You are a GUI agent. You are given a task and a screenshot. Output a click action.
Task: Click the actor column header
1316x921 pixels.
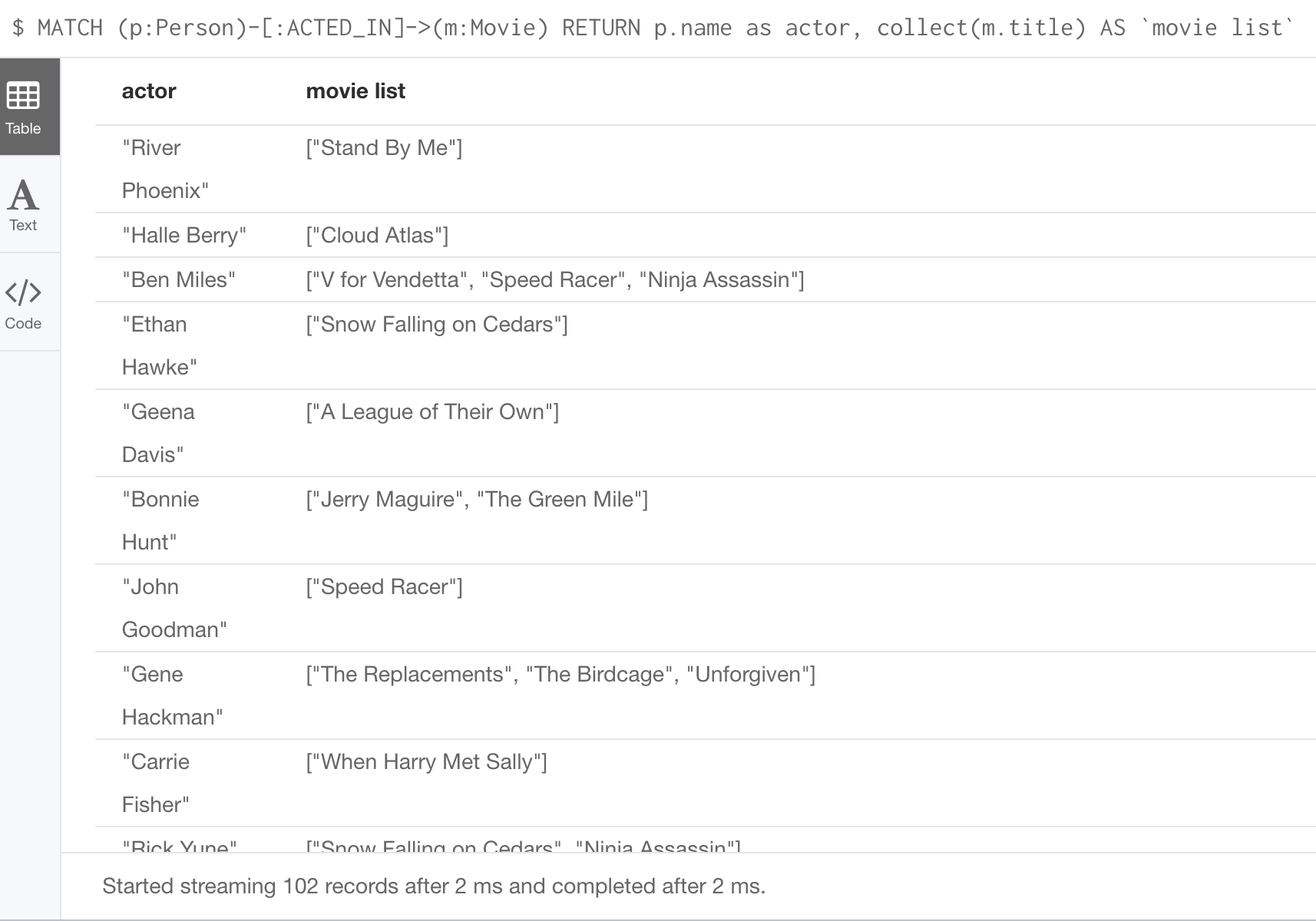coord(149,91)
